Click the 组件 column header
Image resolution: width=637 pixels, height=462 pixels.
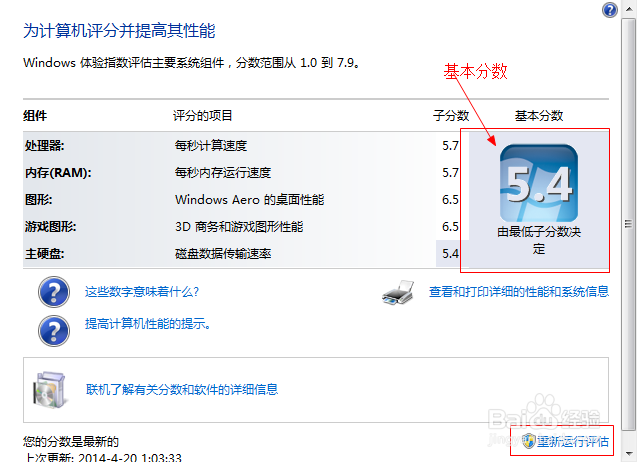click(35, 116)
